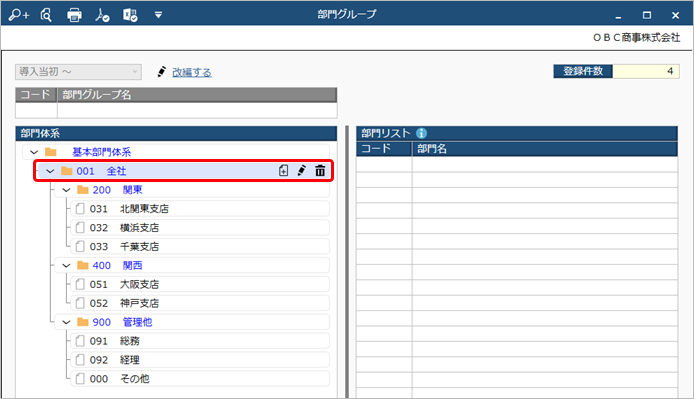Collapse the 001 全社 node

50,171
